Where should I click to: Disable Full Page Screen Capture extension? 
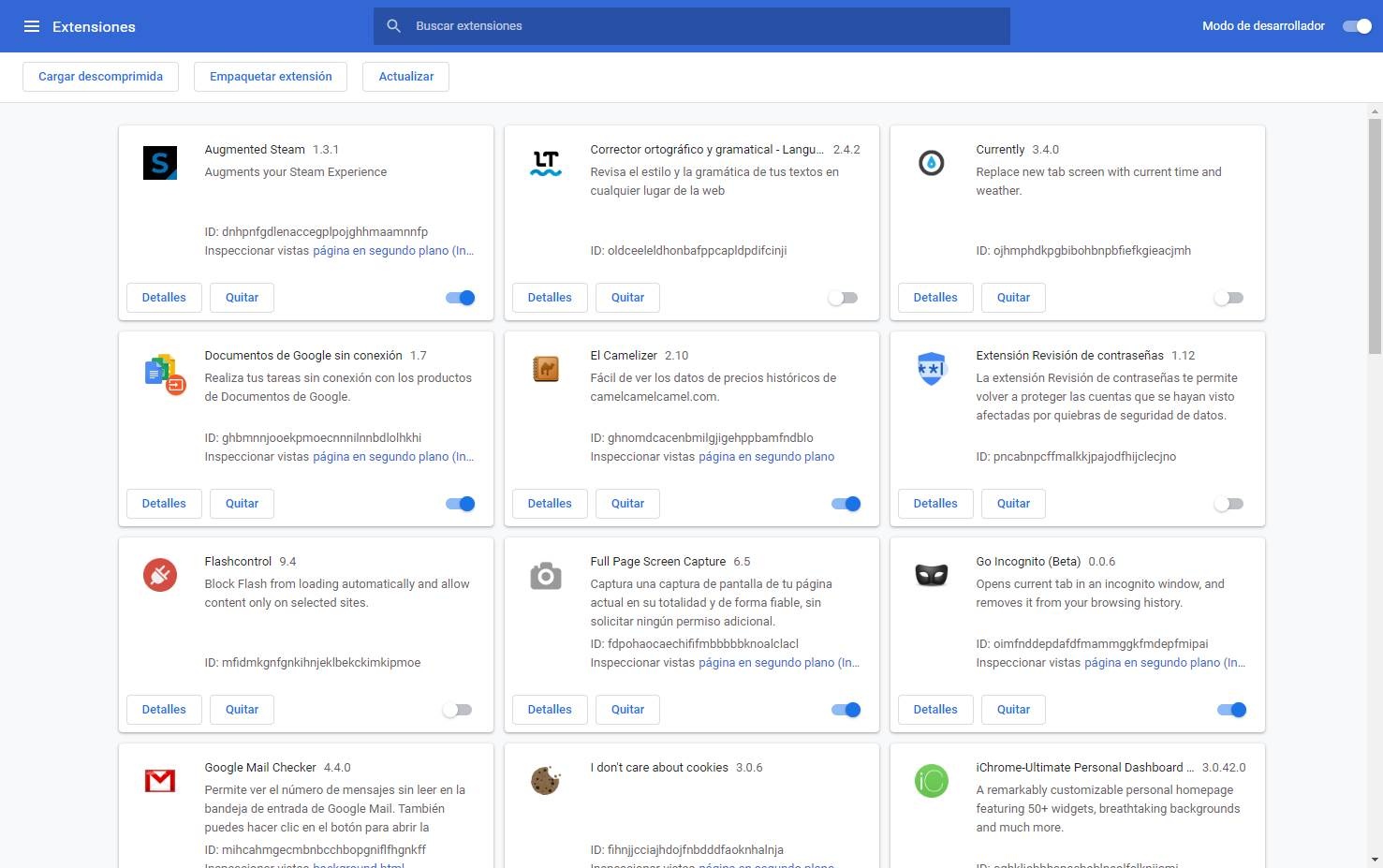[x=846, y=710]
